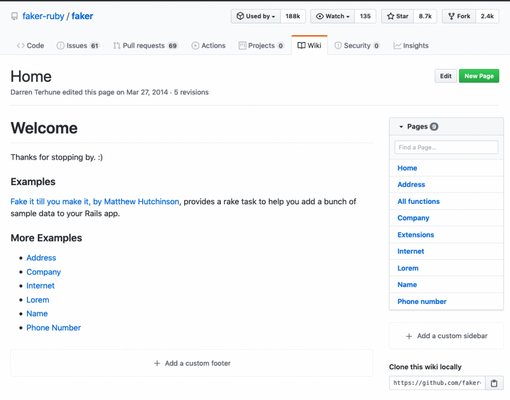Open Extensions in the Pages sidebar
Image resolution: width=510 pixels, height=400 pixels.
tap(416, 235)
